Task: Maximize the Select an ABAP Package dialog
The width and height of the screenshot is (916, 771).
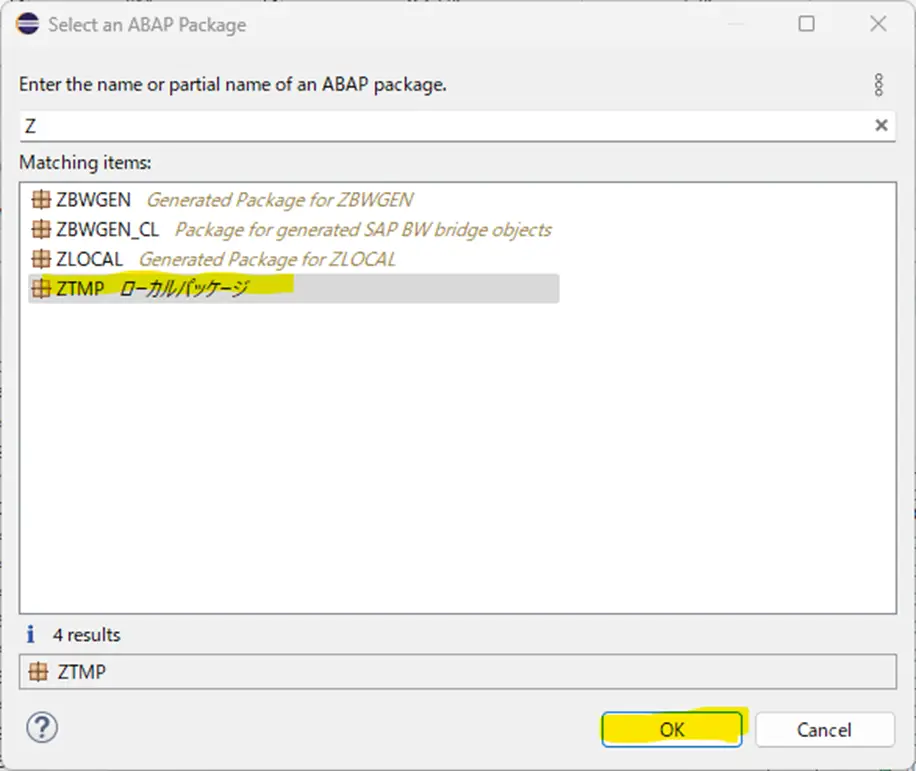Action: point(806,24)
